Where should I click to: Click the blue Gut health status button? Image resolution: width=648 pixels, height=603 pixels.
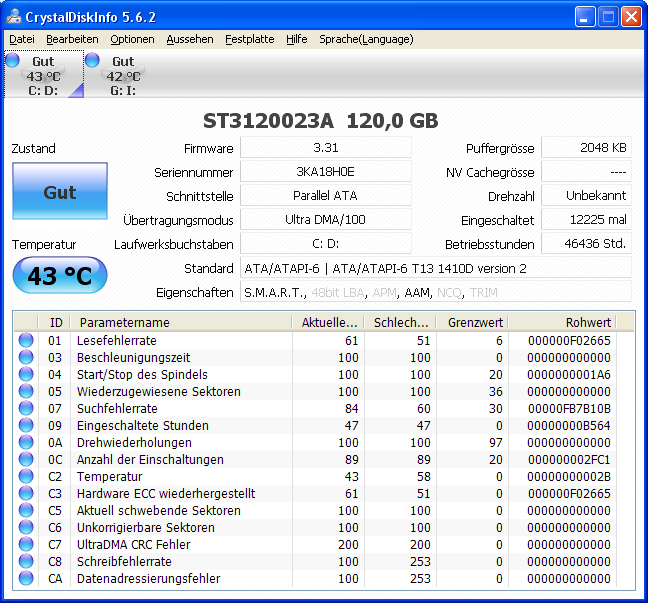(x=60, y=191)
